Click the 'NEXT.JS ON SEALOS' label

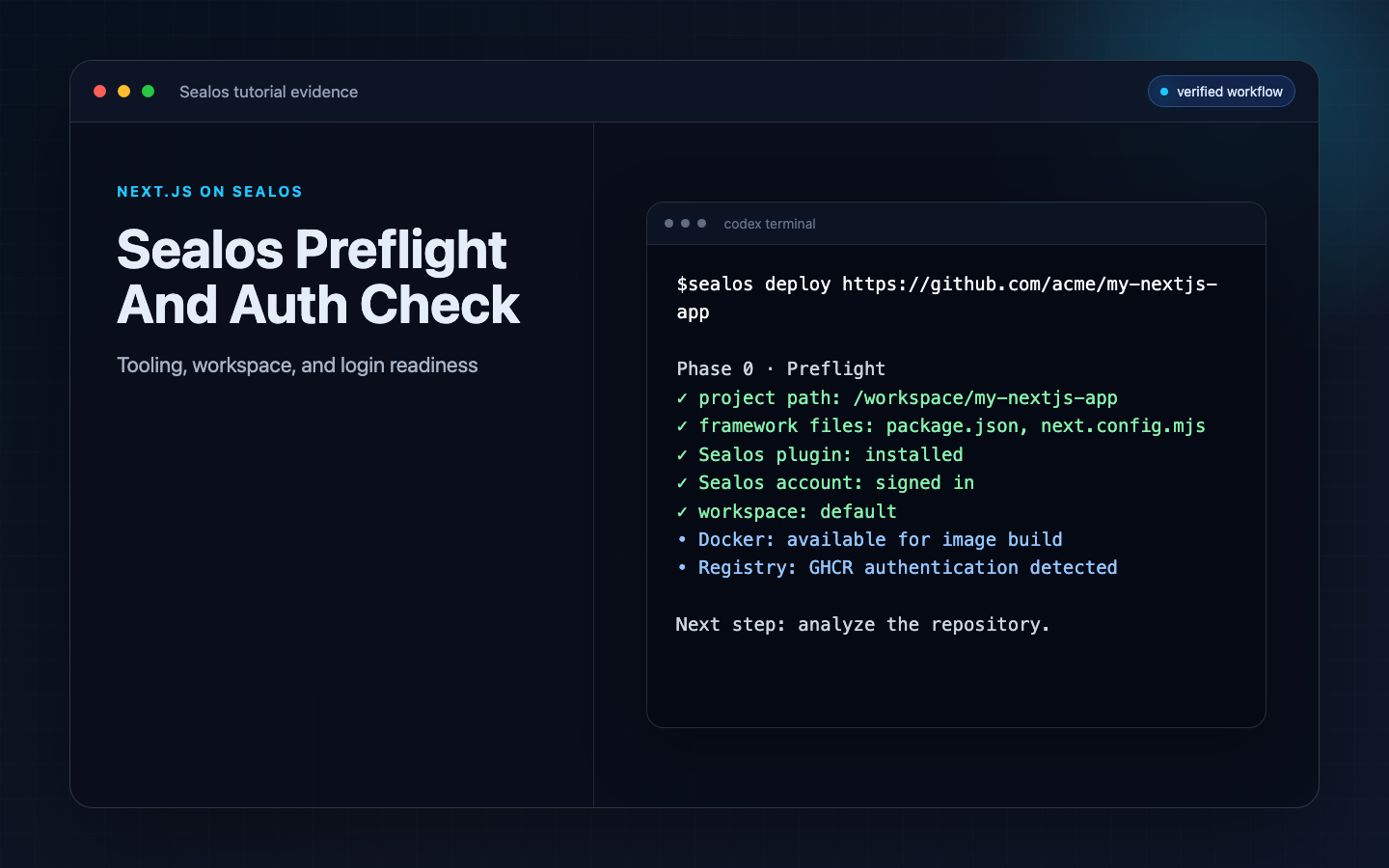(209, 192)
